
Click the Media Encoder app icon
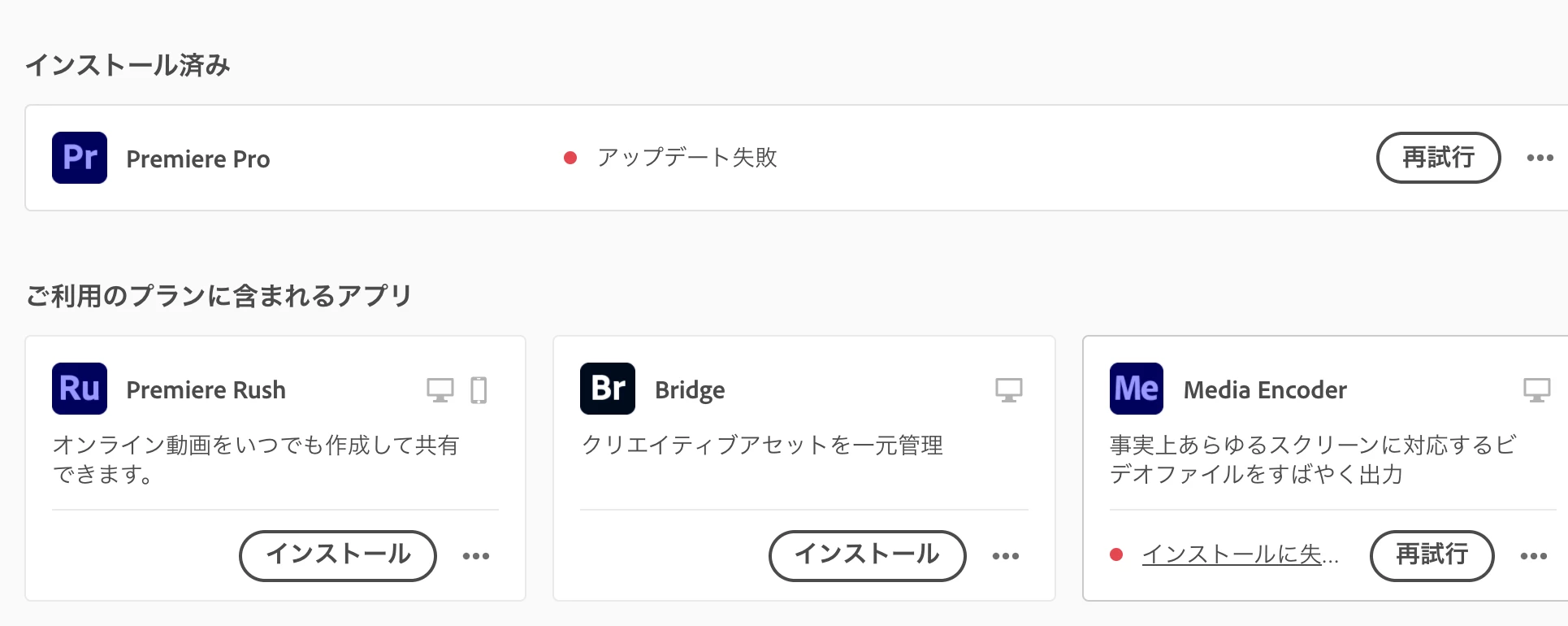tap(1137, 389)
